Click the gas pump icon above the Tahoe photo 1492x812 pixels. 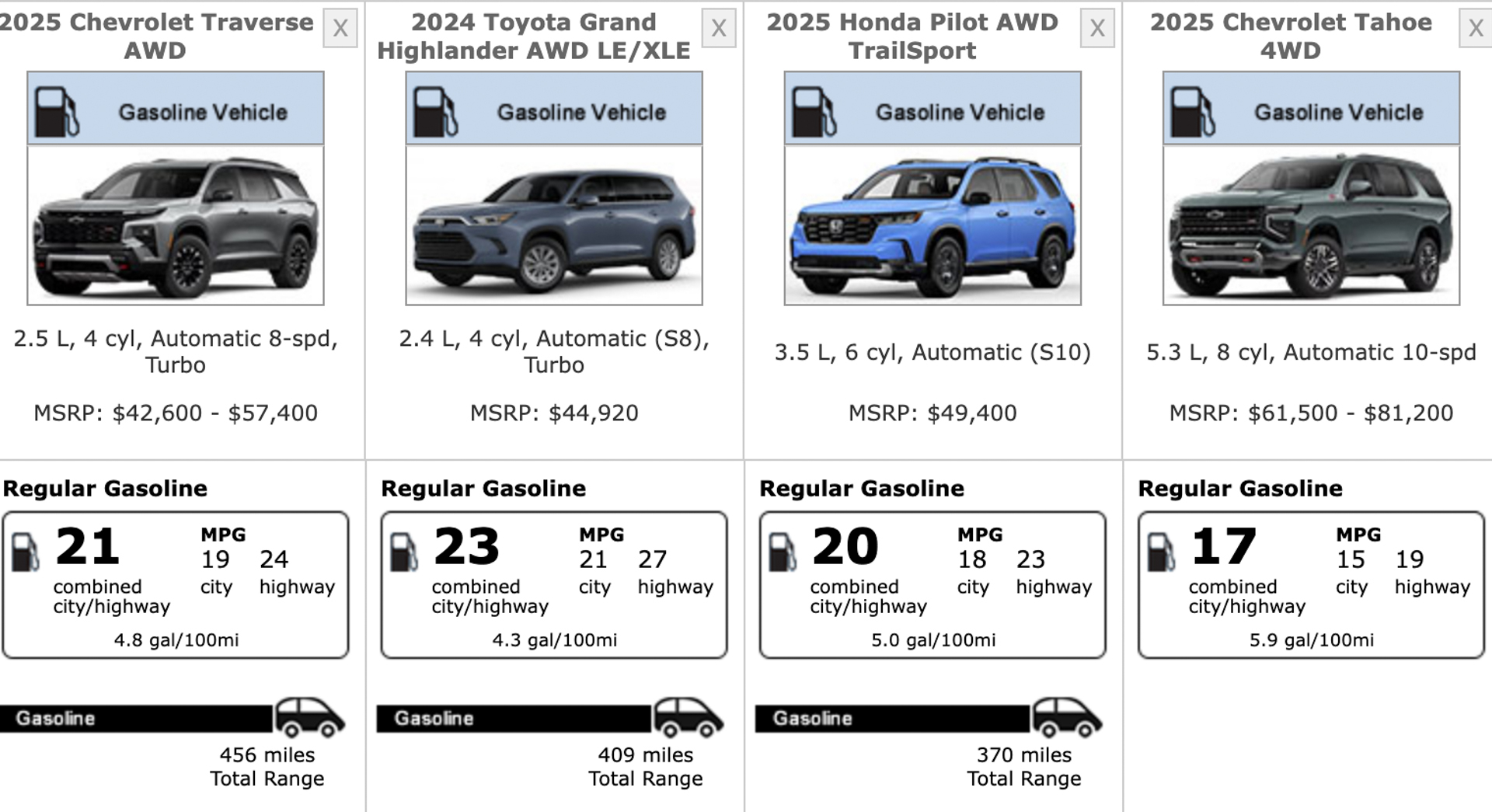point(1192,112)
